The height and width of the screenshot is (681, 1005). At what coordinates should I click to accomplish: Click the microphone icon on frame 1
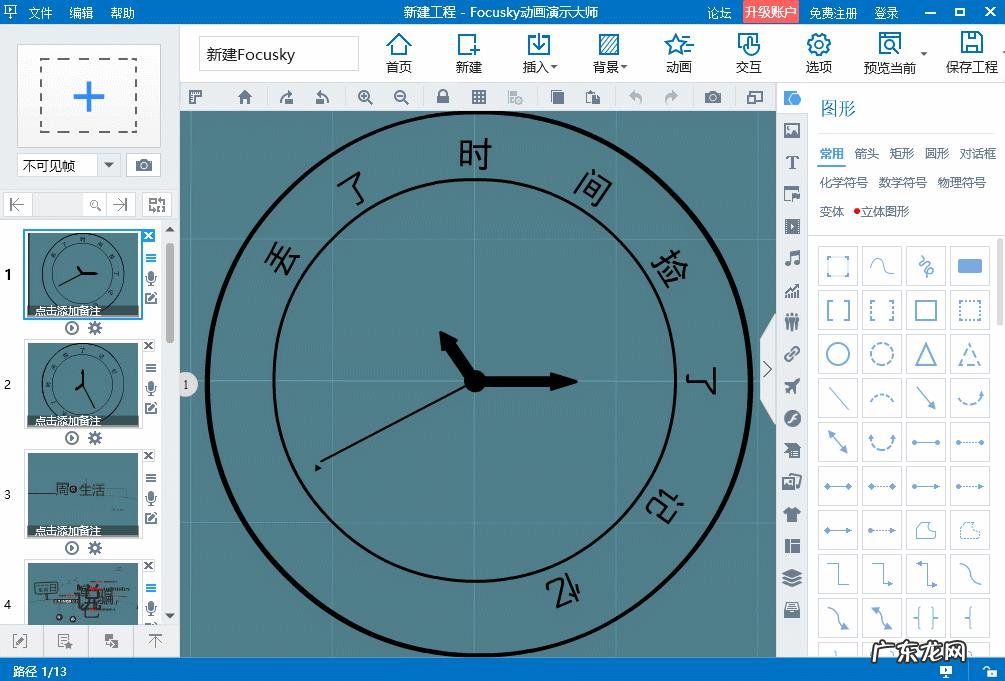coord(151,278)
